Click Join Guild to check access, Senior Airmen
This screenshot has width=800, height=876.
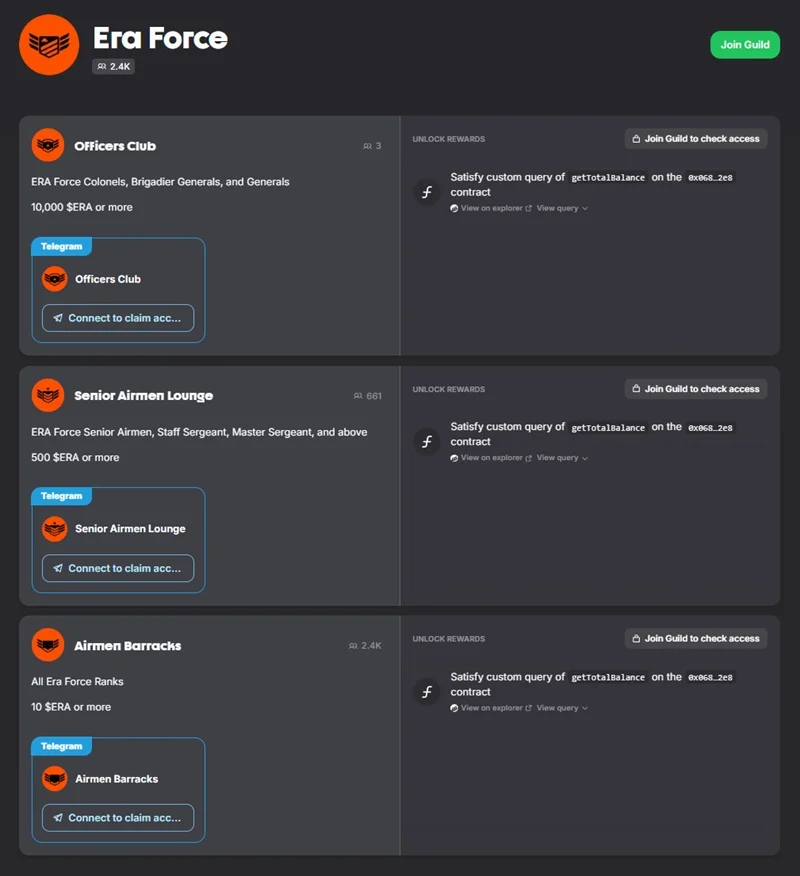pyautogui.click(x=696, y=389)
